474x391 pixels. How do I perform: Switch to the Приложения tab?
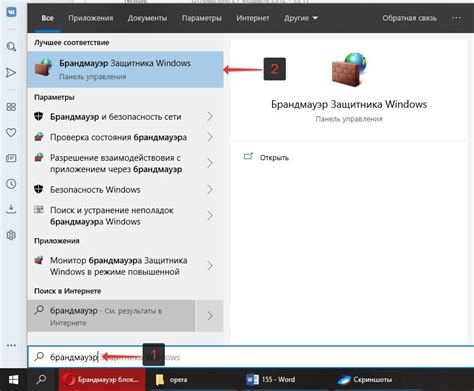pyautogui.click(x=91, y=18)
